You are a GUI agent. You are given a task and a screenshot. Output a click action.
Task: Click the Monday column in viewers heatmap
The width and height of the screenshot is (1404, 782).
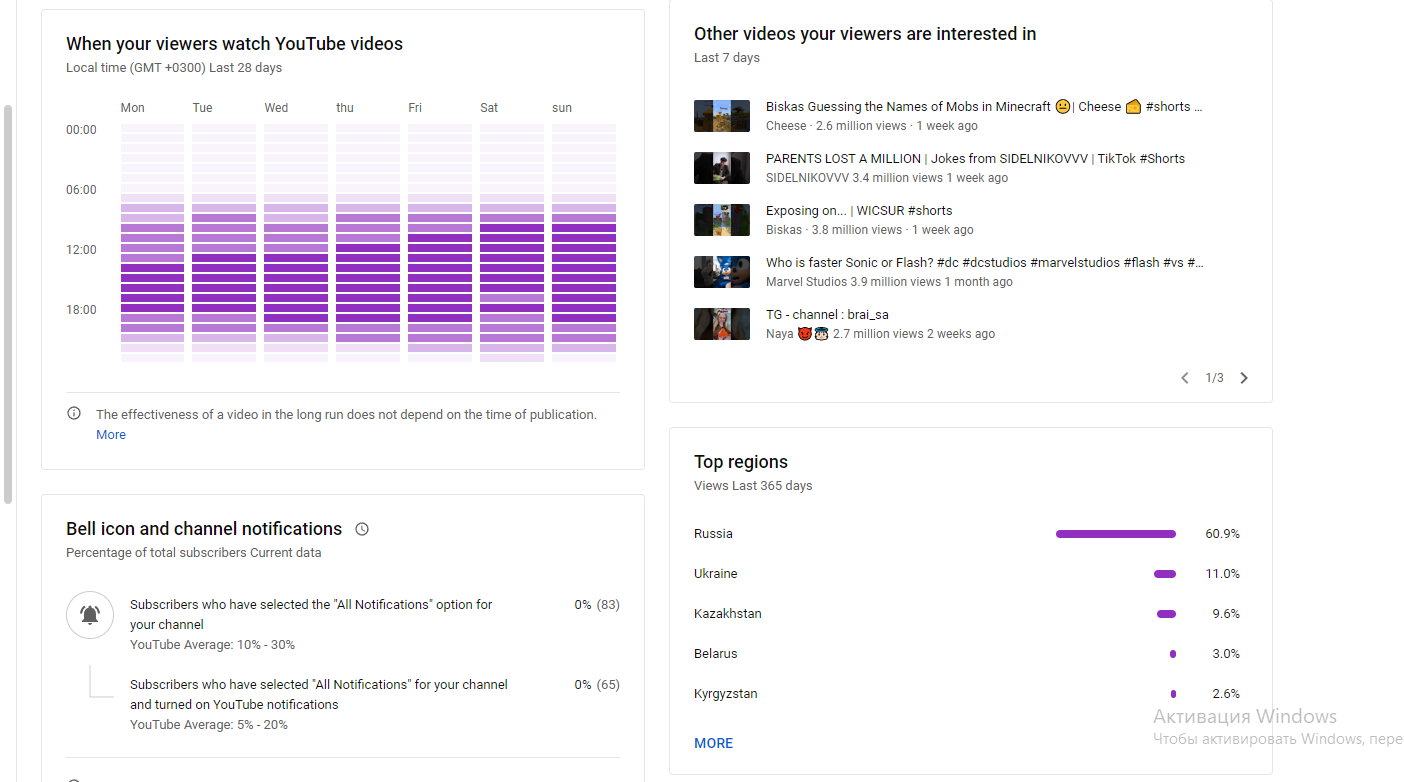pos(152,243)
